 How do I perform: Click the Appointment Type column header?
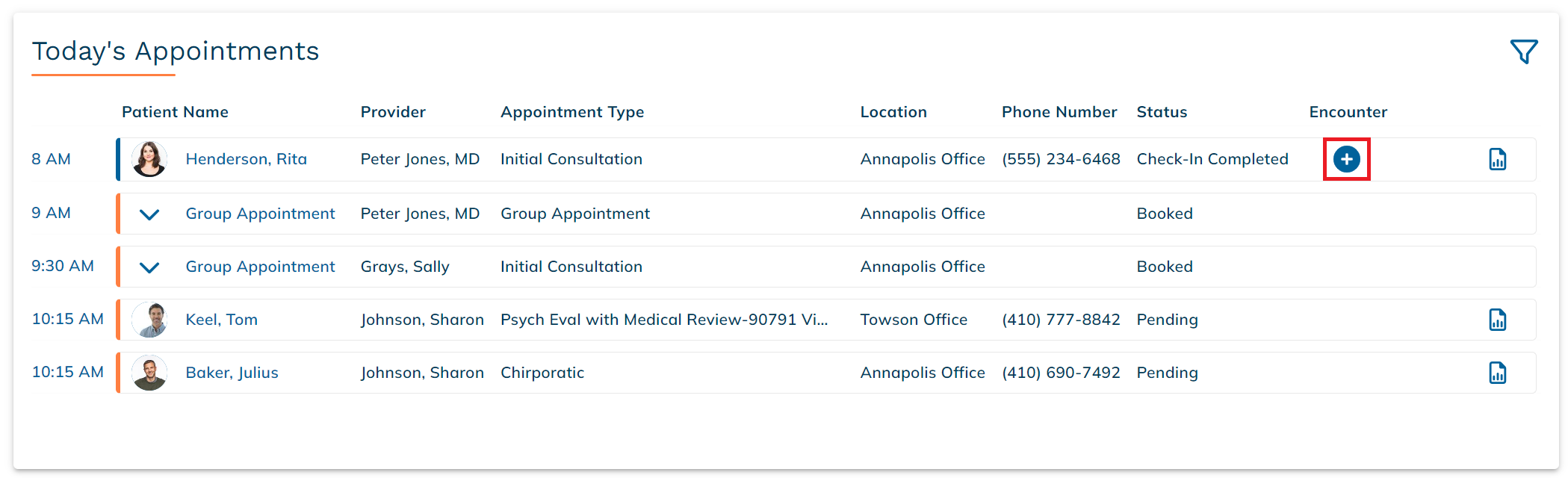coord(571,112)
